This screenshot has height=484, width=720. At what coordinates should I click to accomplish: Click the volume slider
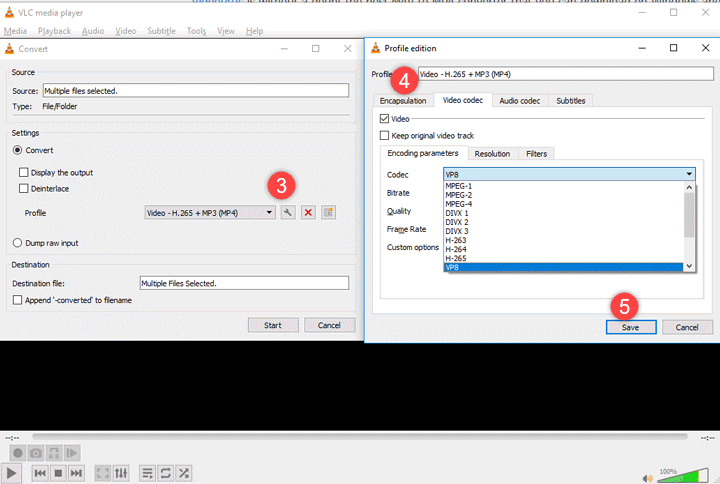682,475
